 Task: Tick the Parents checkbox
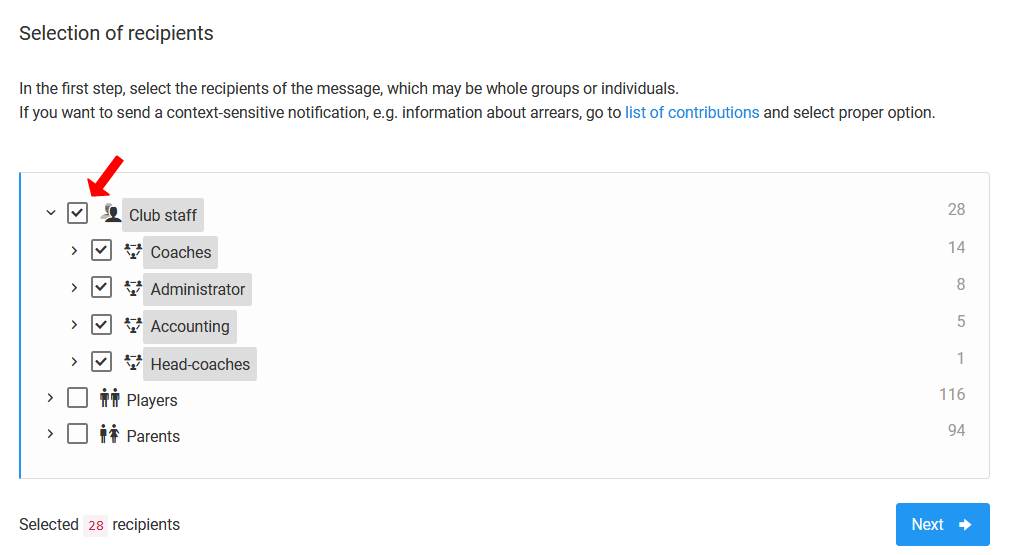[x=77, y=434]
